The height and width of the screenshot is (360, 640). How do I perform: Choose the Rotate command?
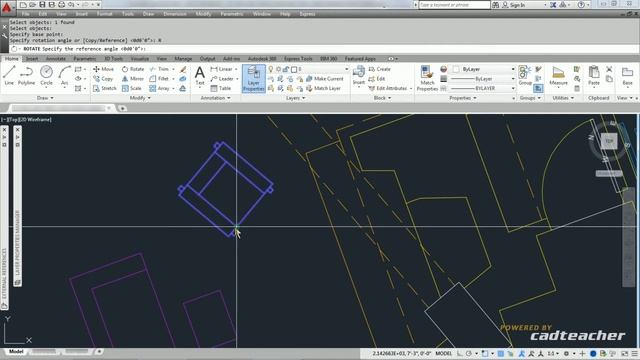pos(133,69)
